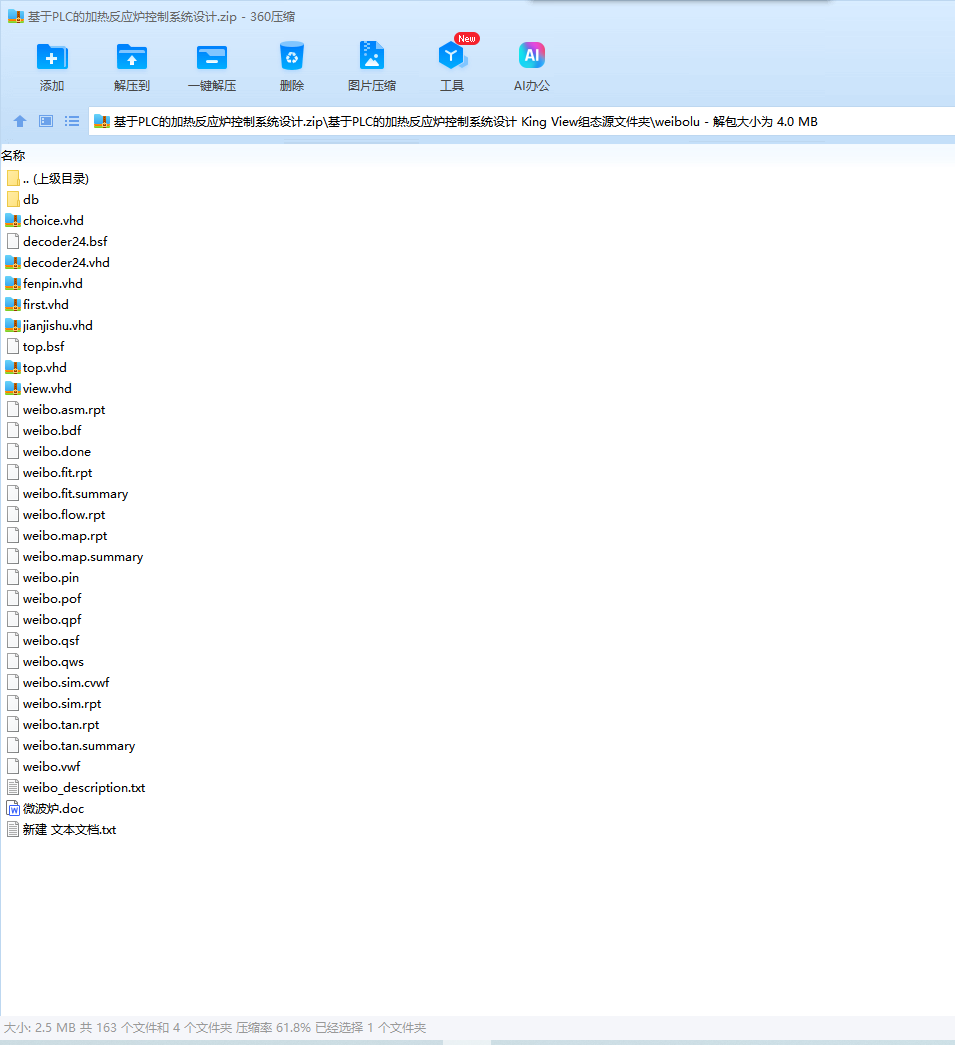This screenshot has width=955, height=1045.
Task: Select file weibo.map.summary
Action: click(75, 556)
